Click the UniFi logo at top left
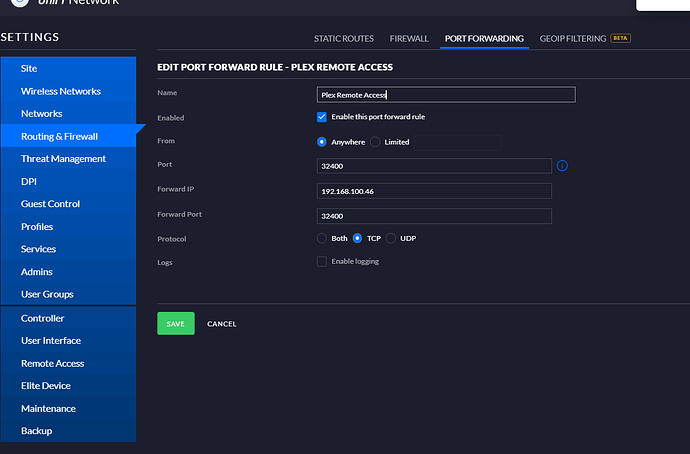This screenshot has width=690, height=454. pos(20,2)
